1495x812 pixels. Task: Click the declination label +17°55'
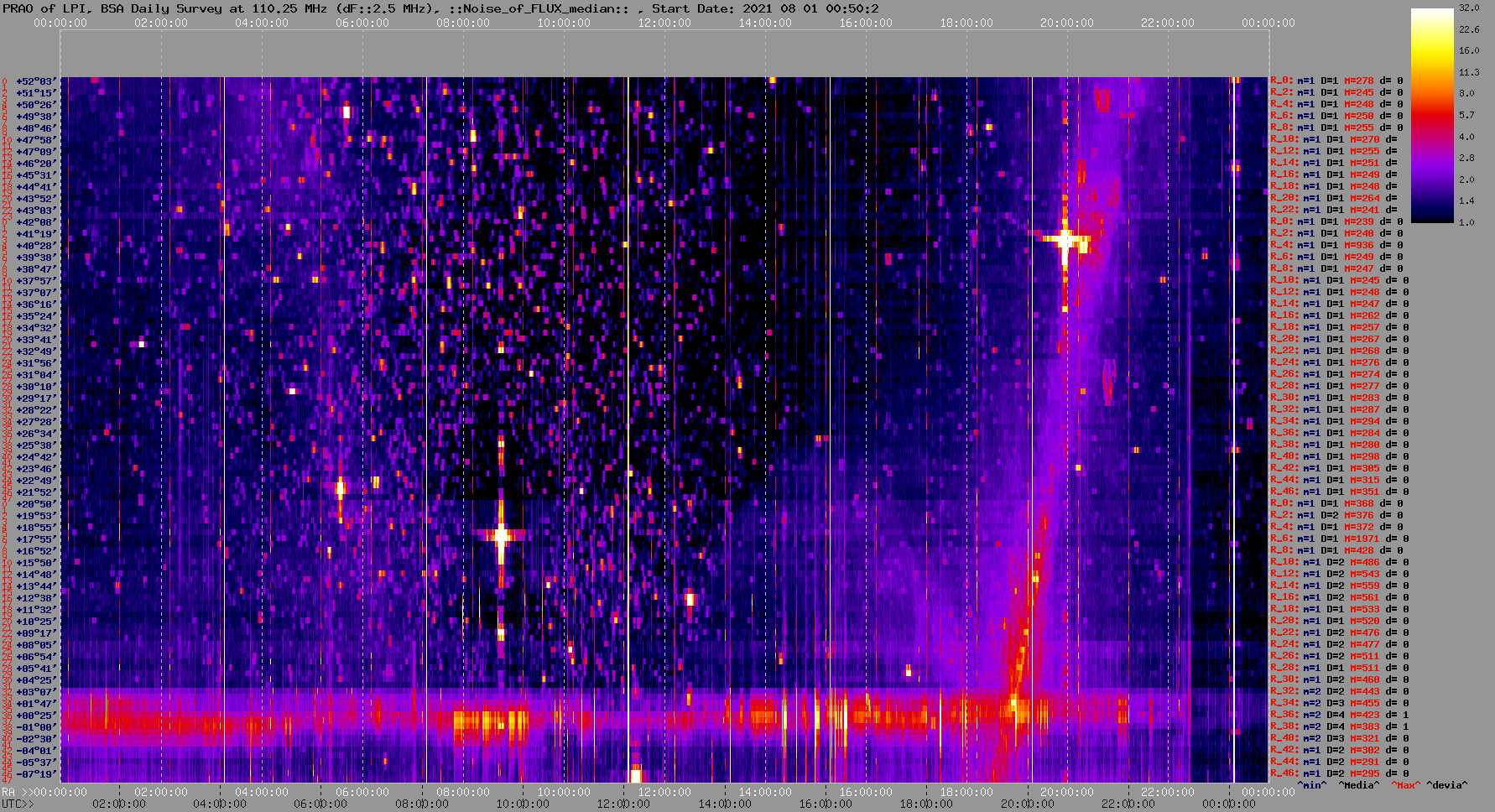(x=35, y=539)
